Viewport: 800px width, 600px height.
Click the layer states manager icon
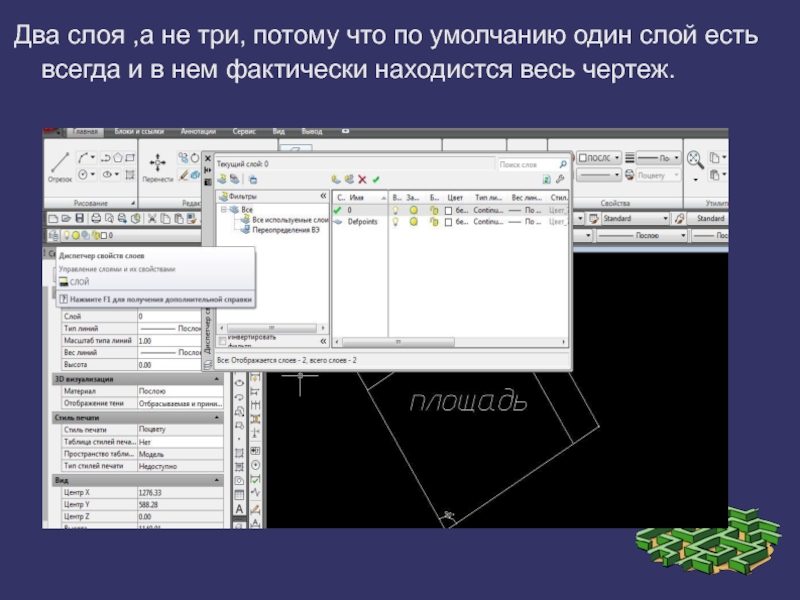pos(253,179)
